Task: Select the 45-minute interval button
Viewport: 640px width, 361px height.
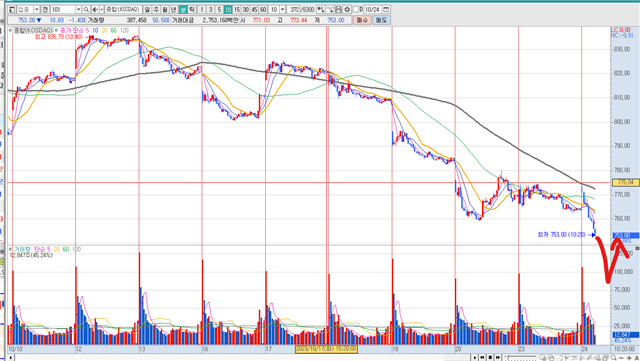Action: (x=254, y=9)
